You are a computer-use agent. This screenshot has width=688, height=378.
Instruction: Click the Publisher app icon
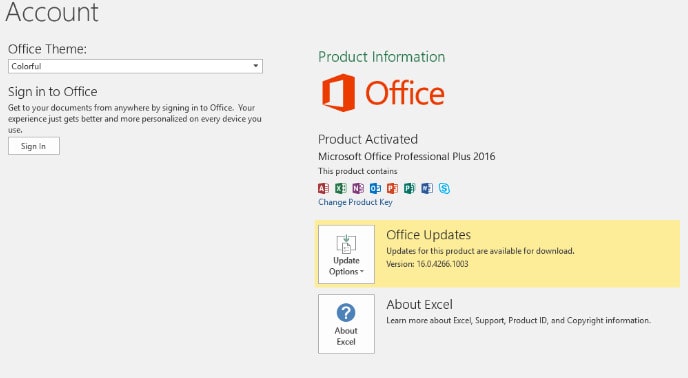pyautogui.click(x=409, y=188)
